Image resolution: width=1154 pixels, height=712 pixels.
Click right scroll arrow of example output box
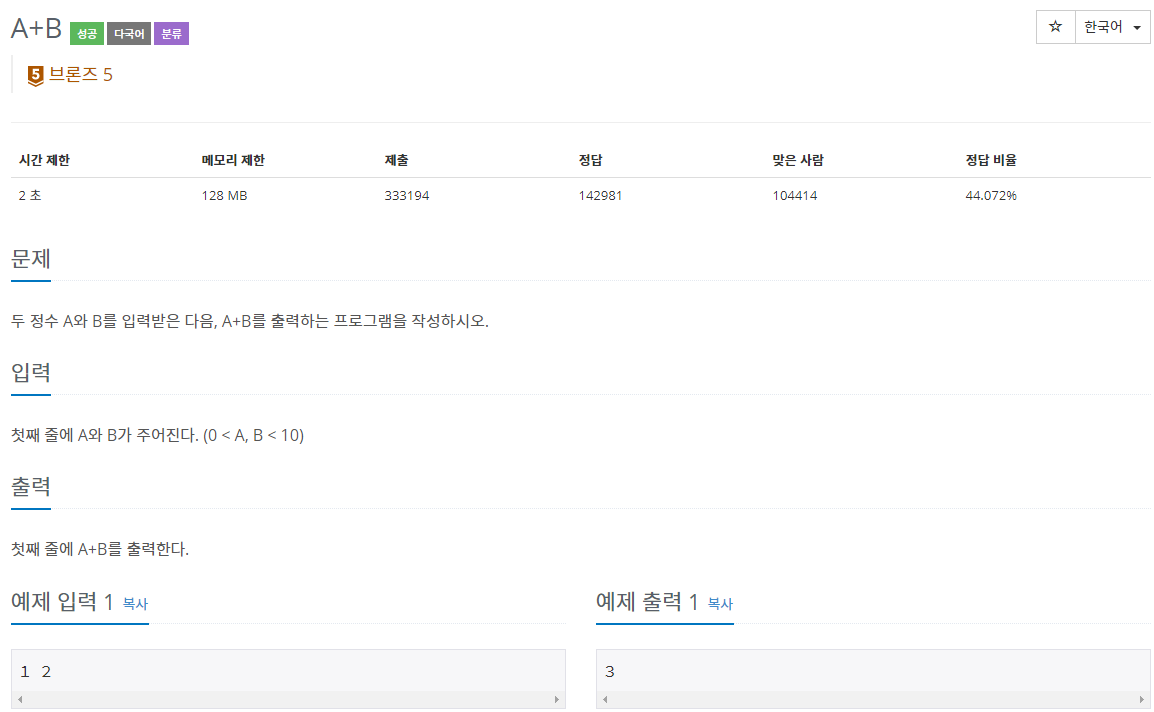1141,699
